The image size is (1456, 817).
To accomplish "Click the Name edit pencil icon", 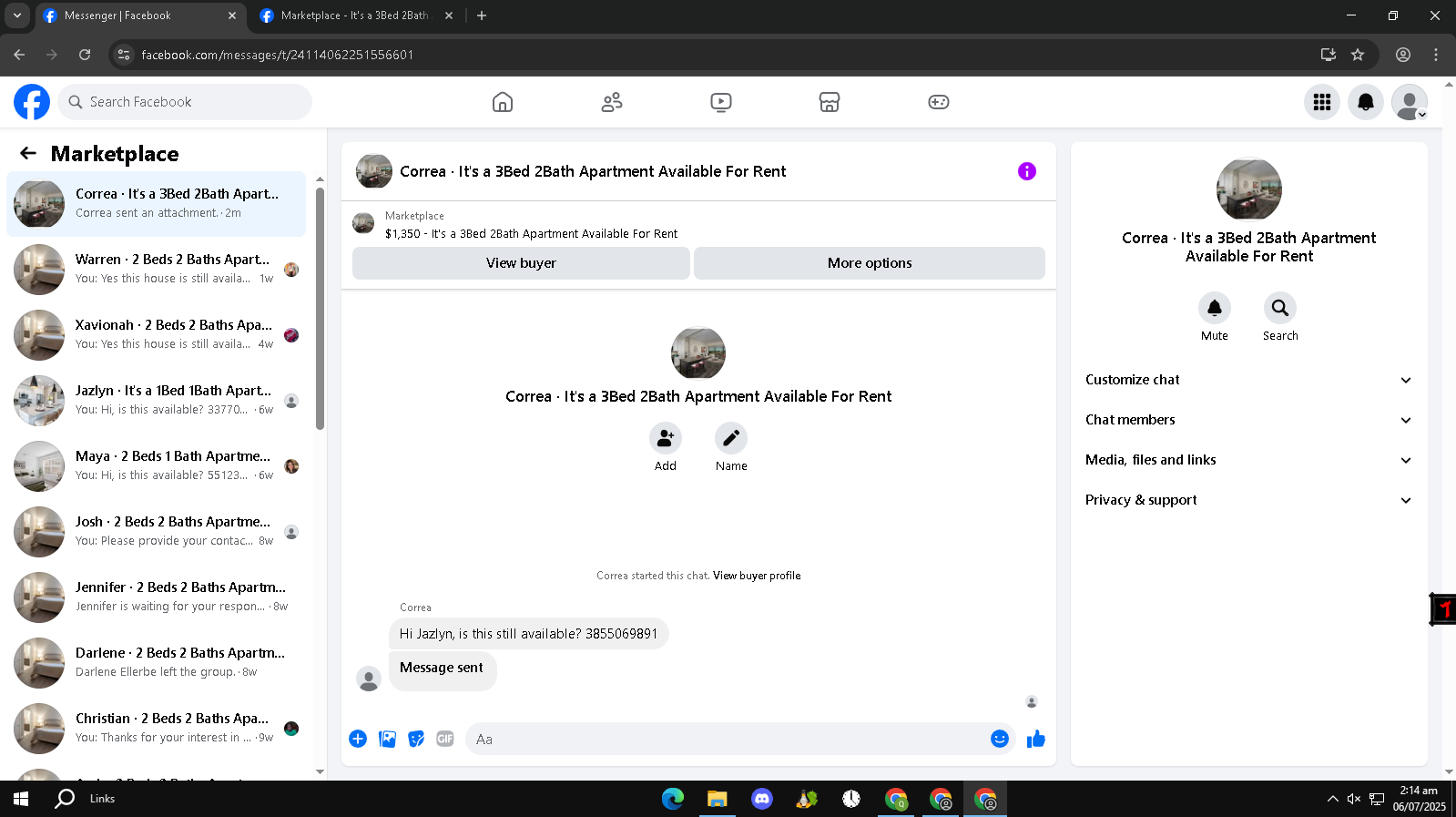I will pos(731,438).
